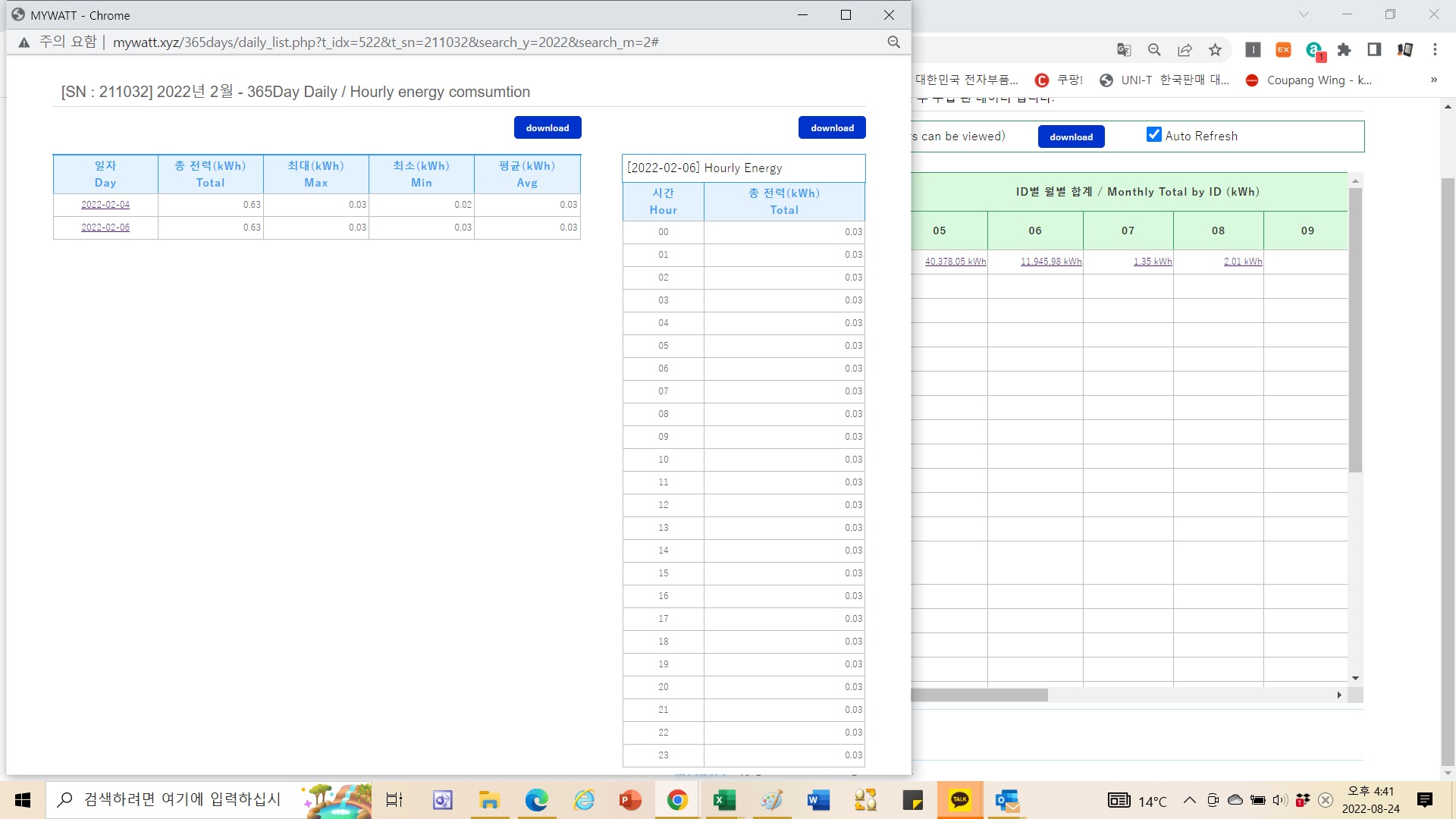Open the UNI-T 한국판매 bookmark

click(1164, 80)
